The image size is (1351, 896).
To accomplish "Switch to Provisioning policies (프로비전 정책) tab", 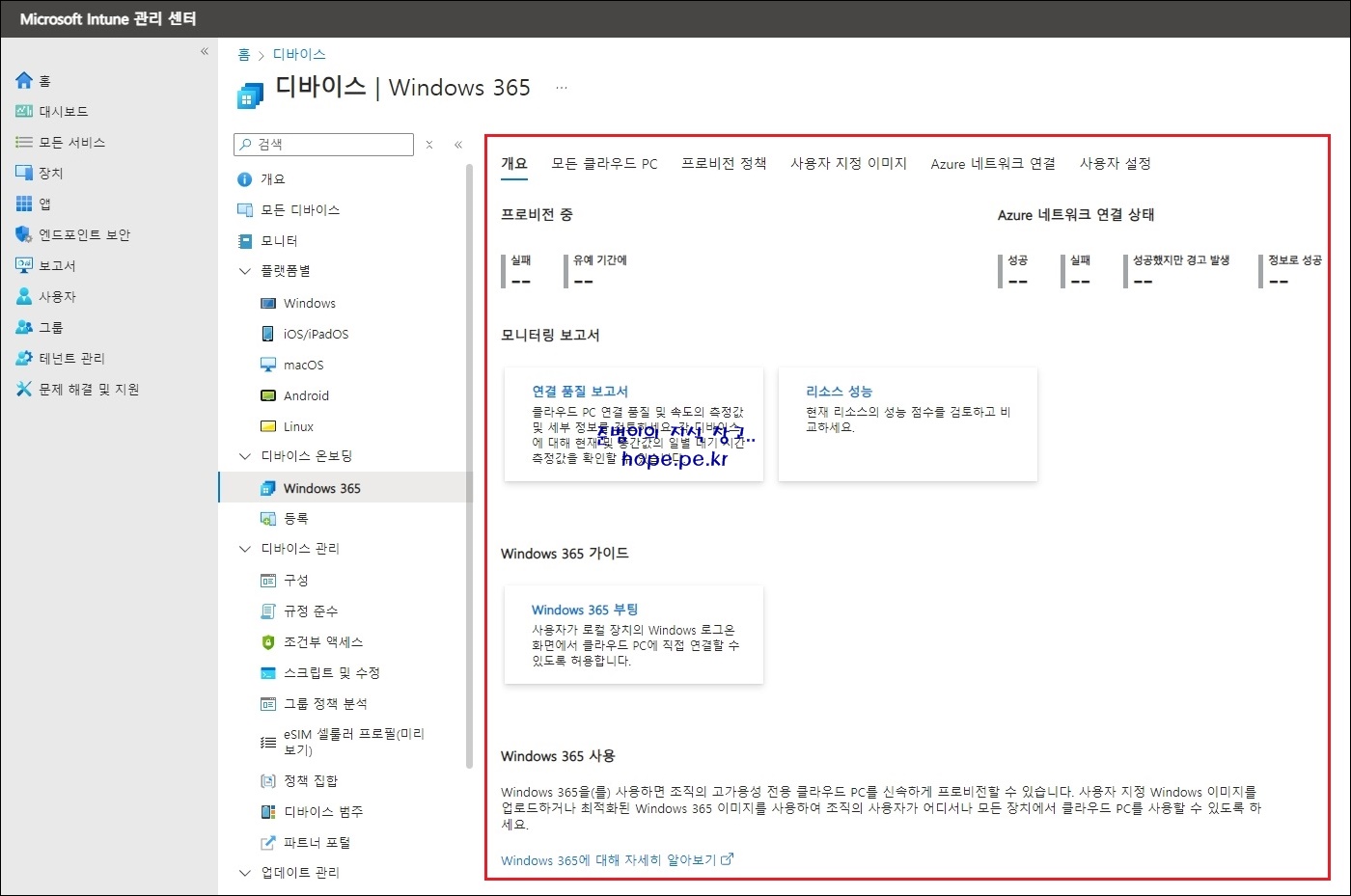I will [724, 164].
